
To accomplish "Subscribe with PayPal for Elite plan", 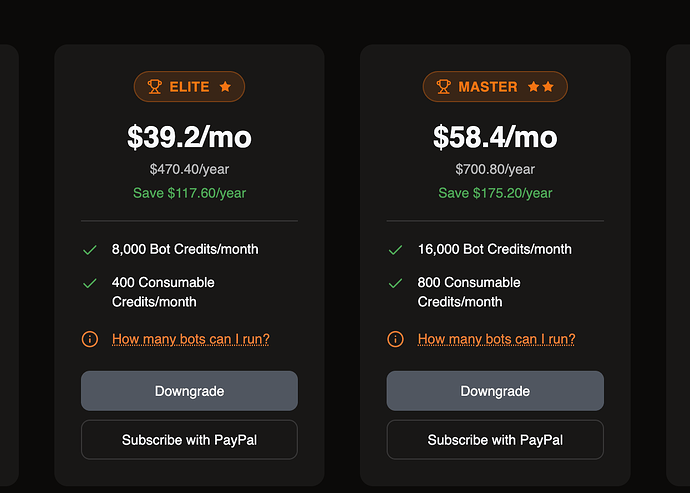I will tap(189, 440).
